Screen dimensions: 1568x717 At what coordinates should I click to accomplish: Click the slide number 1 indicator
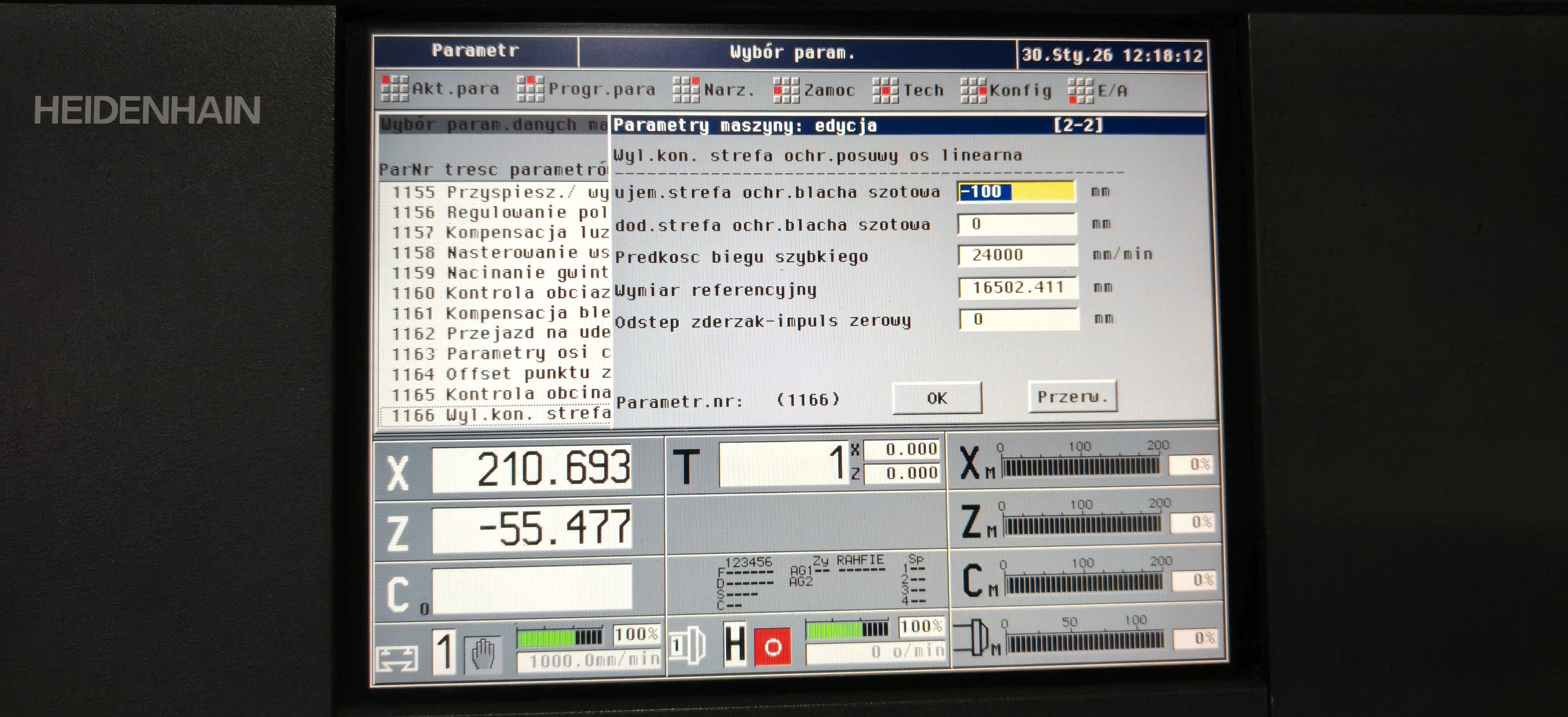point(444,652)
